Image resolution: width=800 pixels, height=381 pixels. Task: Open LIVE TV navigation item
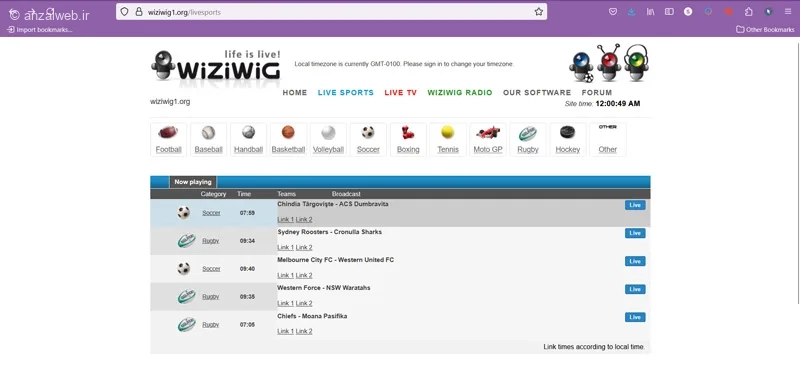pos(401,93)
